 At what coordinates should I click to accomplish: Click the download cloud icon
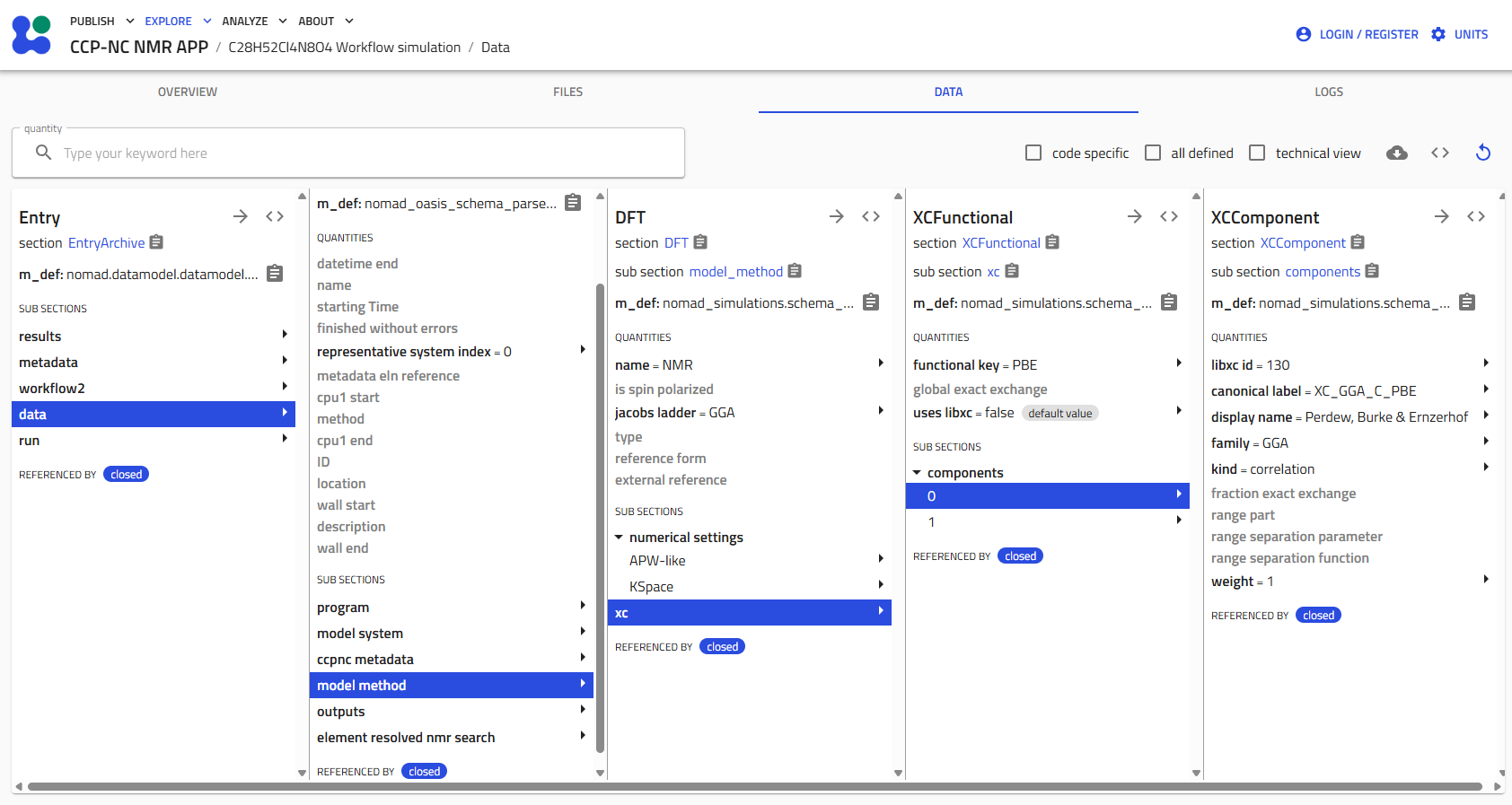tap(1397, 153)
